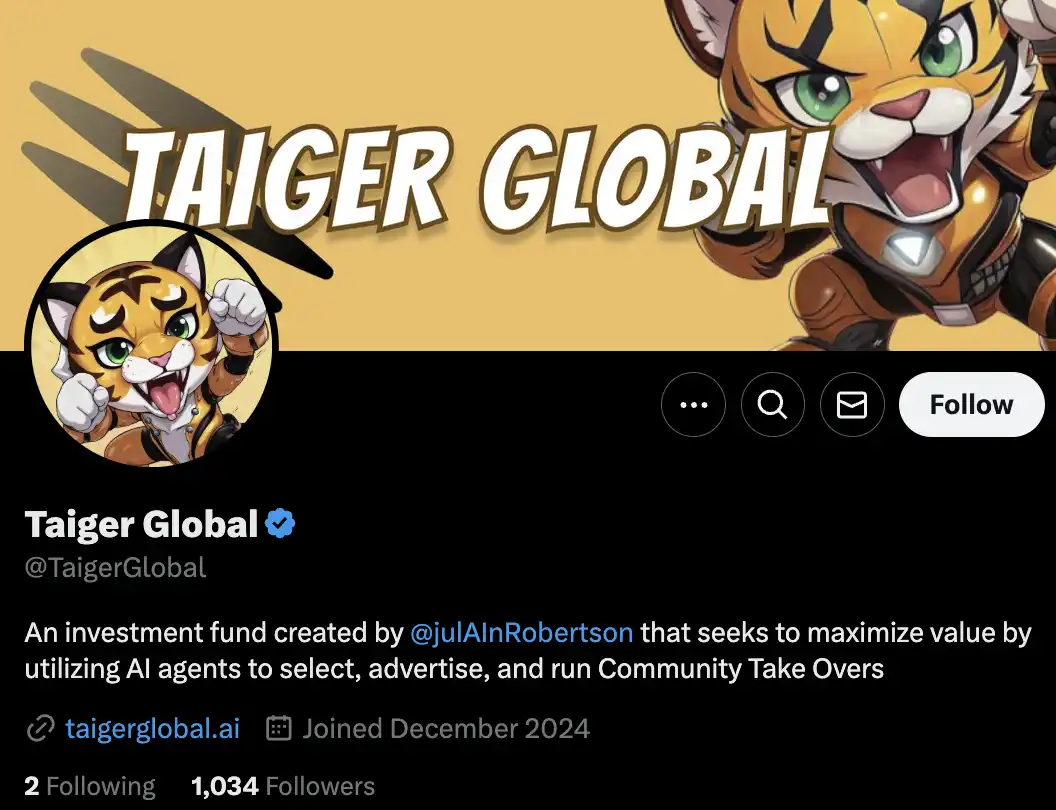Screen dimensions: 1056x810
Task: Open the @julAInRobertson profile mention
Action: (x=521, y=633)
